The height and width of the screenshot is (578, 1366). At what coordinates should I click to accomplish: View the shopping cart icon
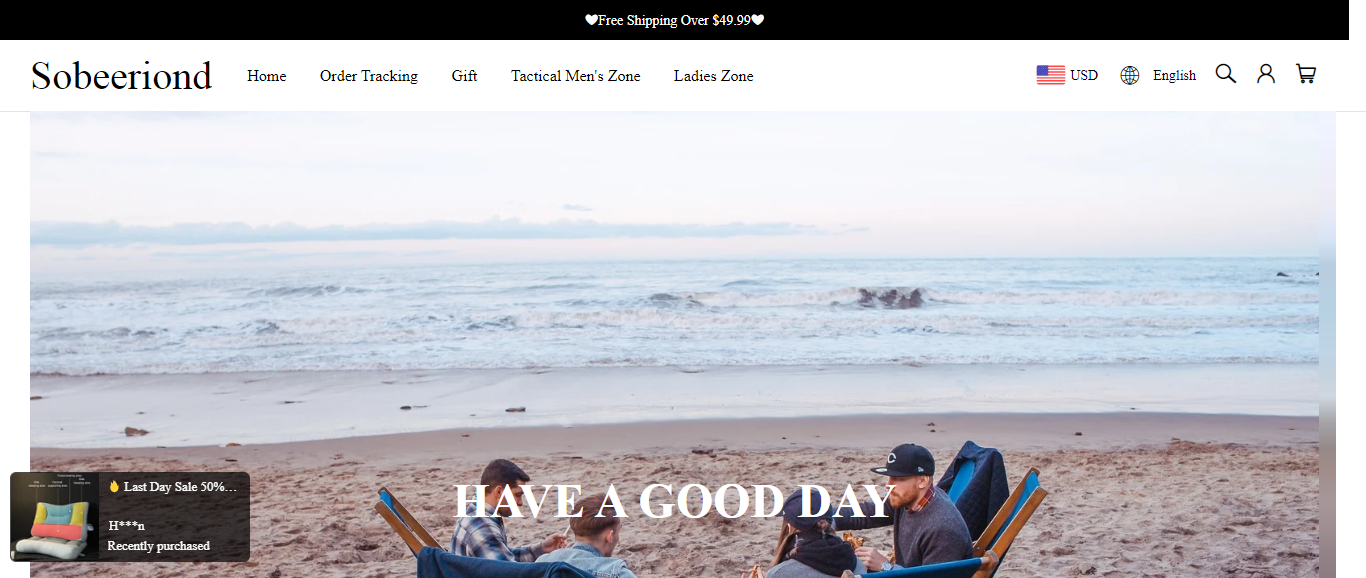pos(1306,74)
